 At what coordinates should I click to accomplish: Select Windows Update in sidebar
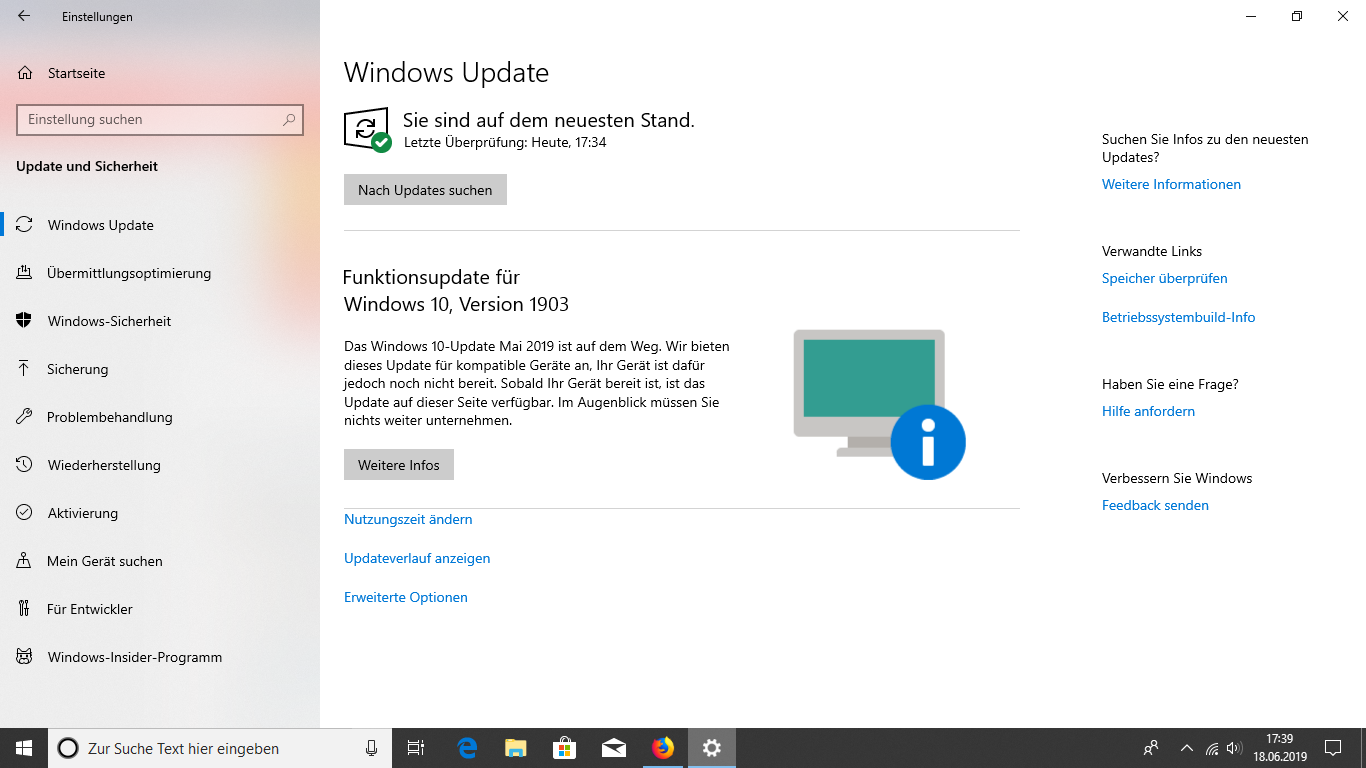click(x=160, y=225)
